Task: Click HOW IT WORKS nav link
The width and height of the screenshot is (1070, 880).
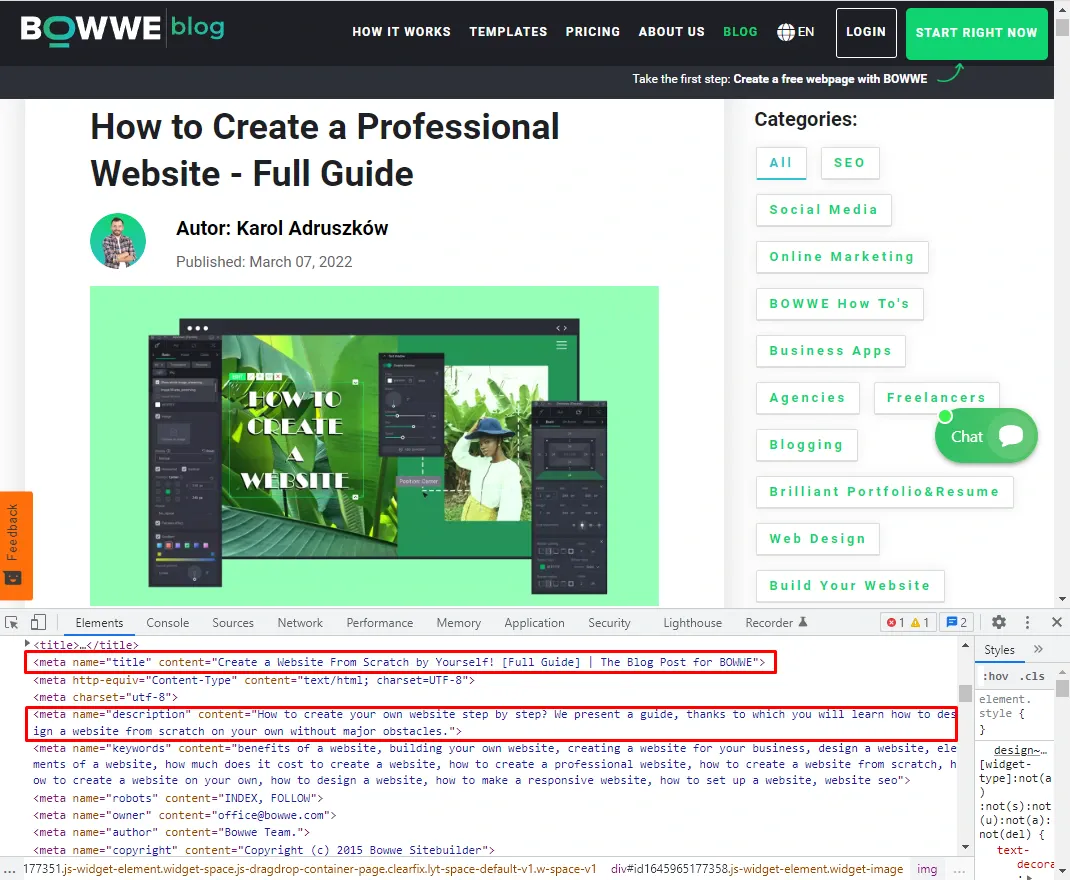Action: tap(401, 32)
